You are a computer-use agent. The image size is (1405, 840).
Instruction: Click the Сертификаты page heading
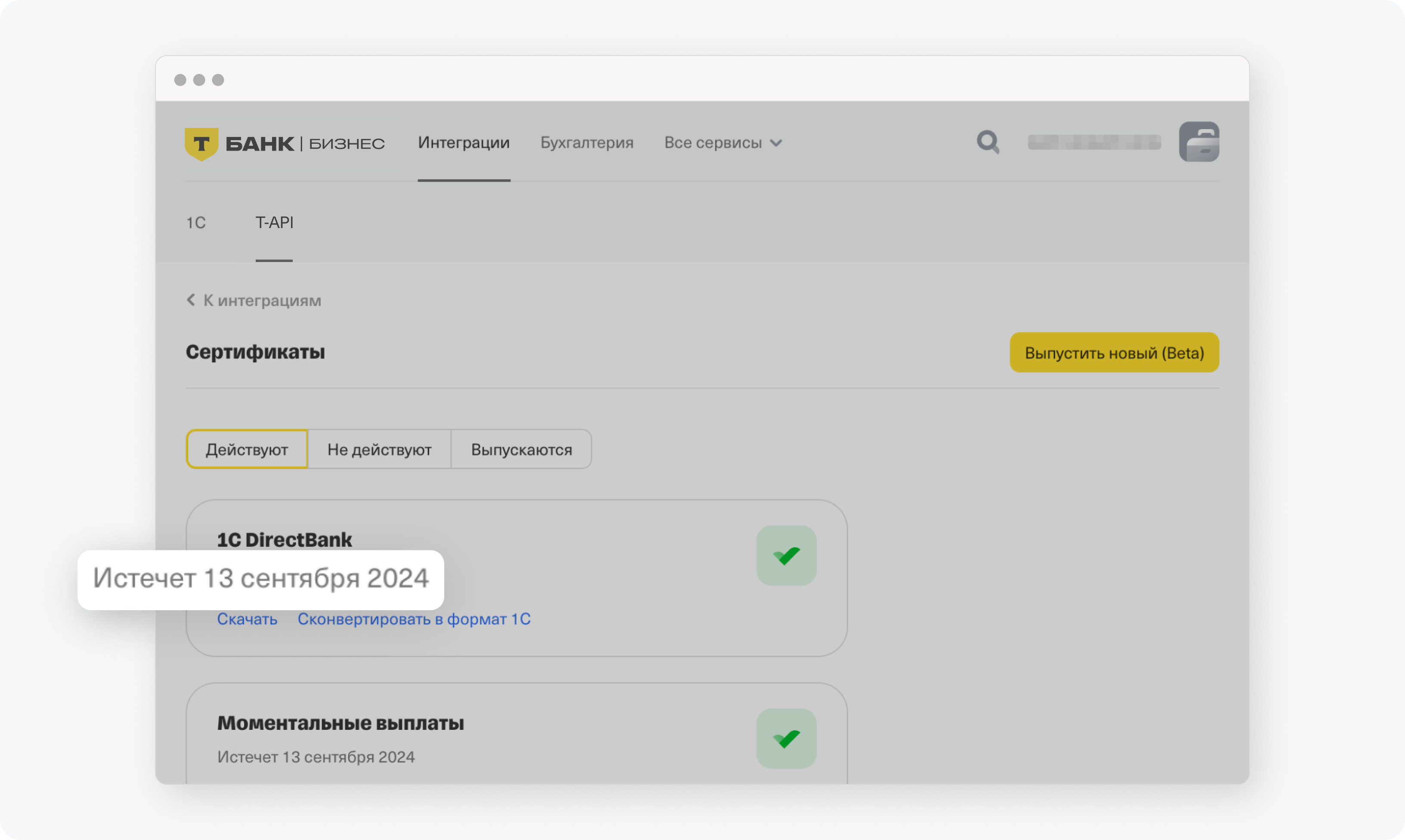click(x=255, y=352)
